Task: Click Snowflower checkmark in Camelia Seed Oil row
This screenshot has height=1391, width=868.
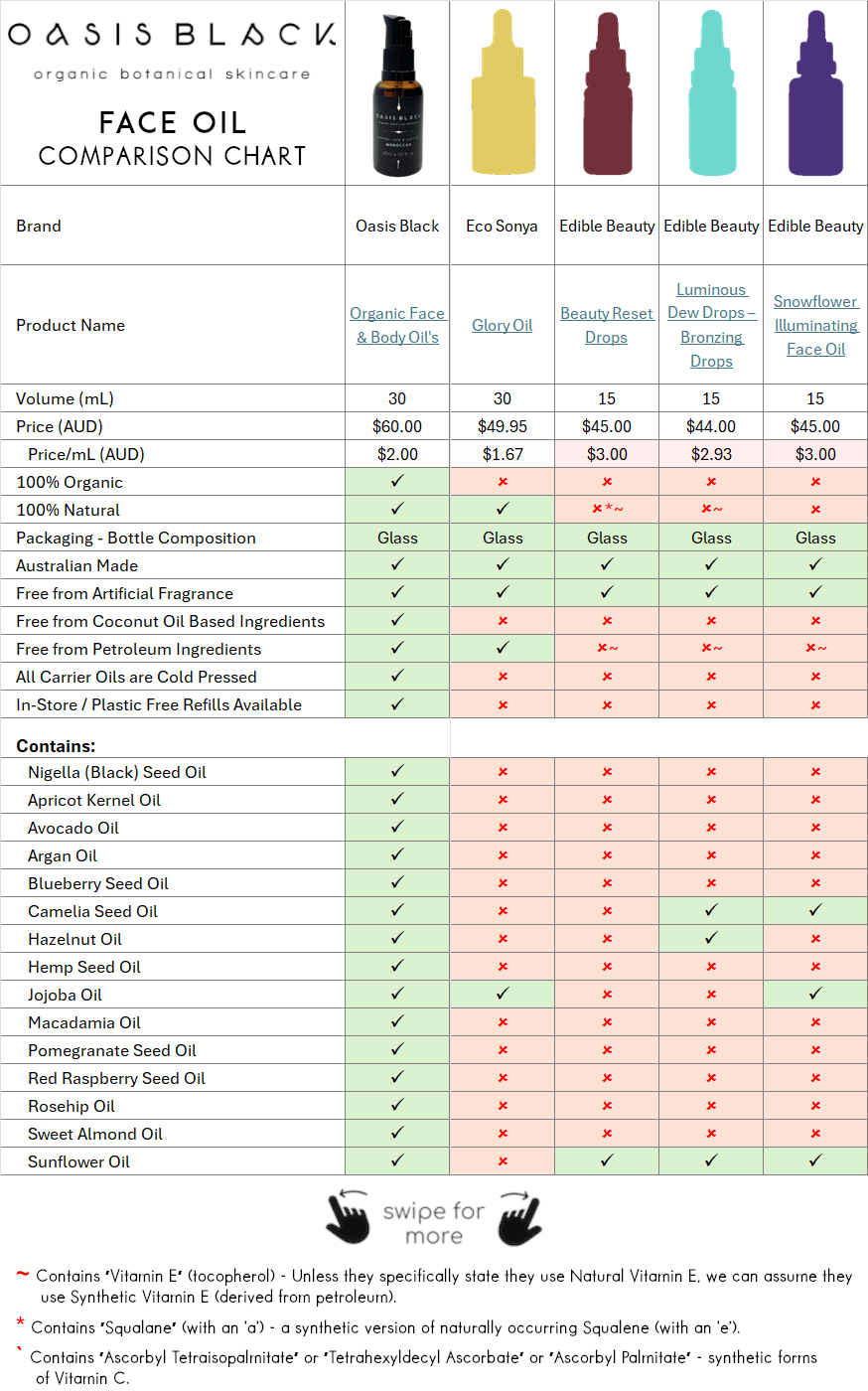Action: coord(815,911)
